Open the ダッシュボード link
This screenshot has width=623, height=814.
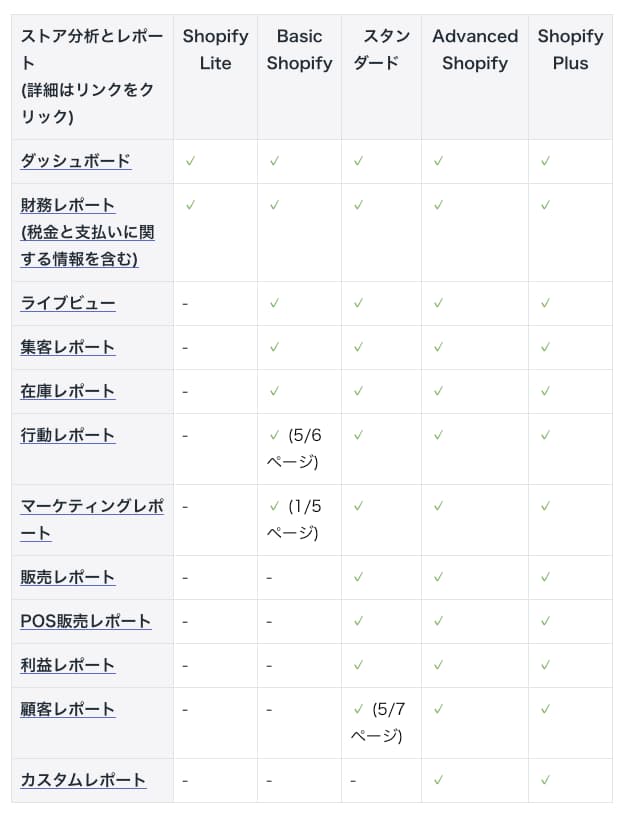tap(76, 161)
